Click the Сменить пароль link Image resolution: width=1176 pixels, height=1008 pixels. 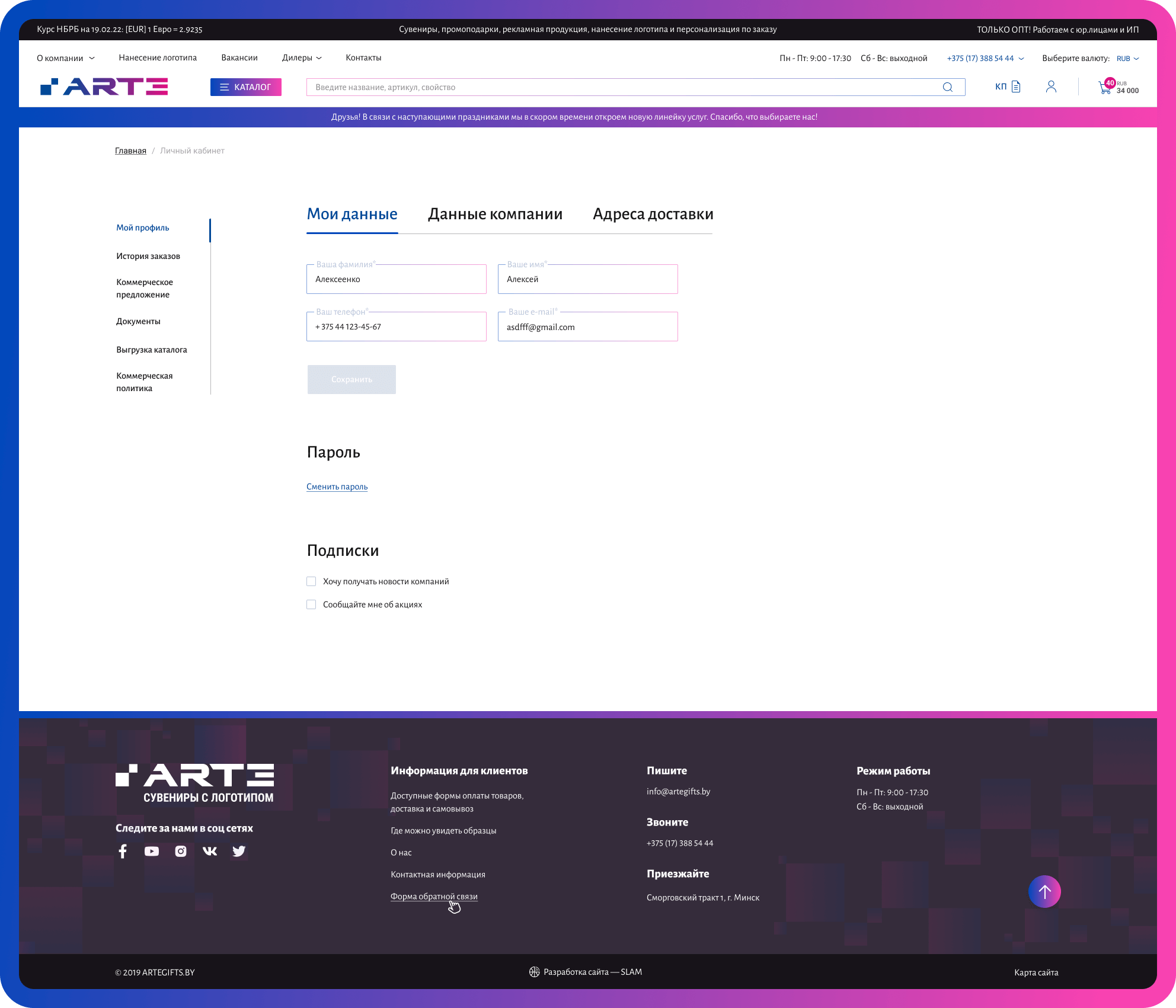click(337, 487)
